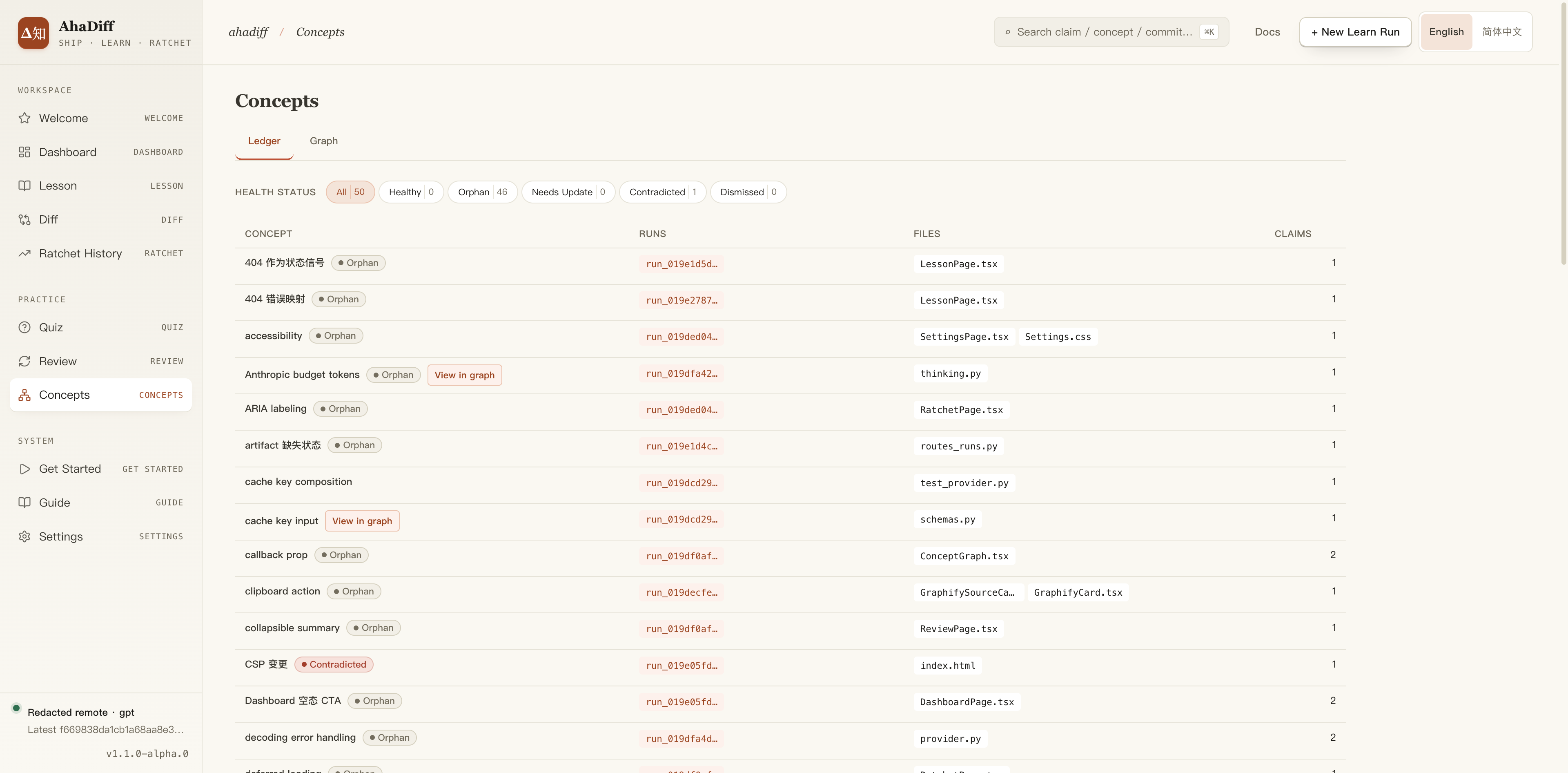Click the FILES column header
1568x773 pixels.
point(927,234)
